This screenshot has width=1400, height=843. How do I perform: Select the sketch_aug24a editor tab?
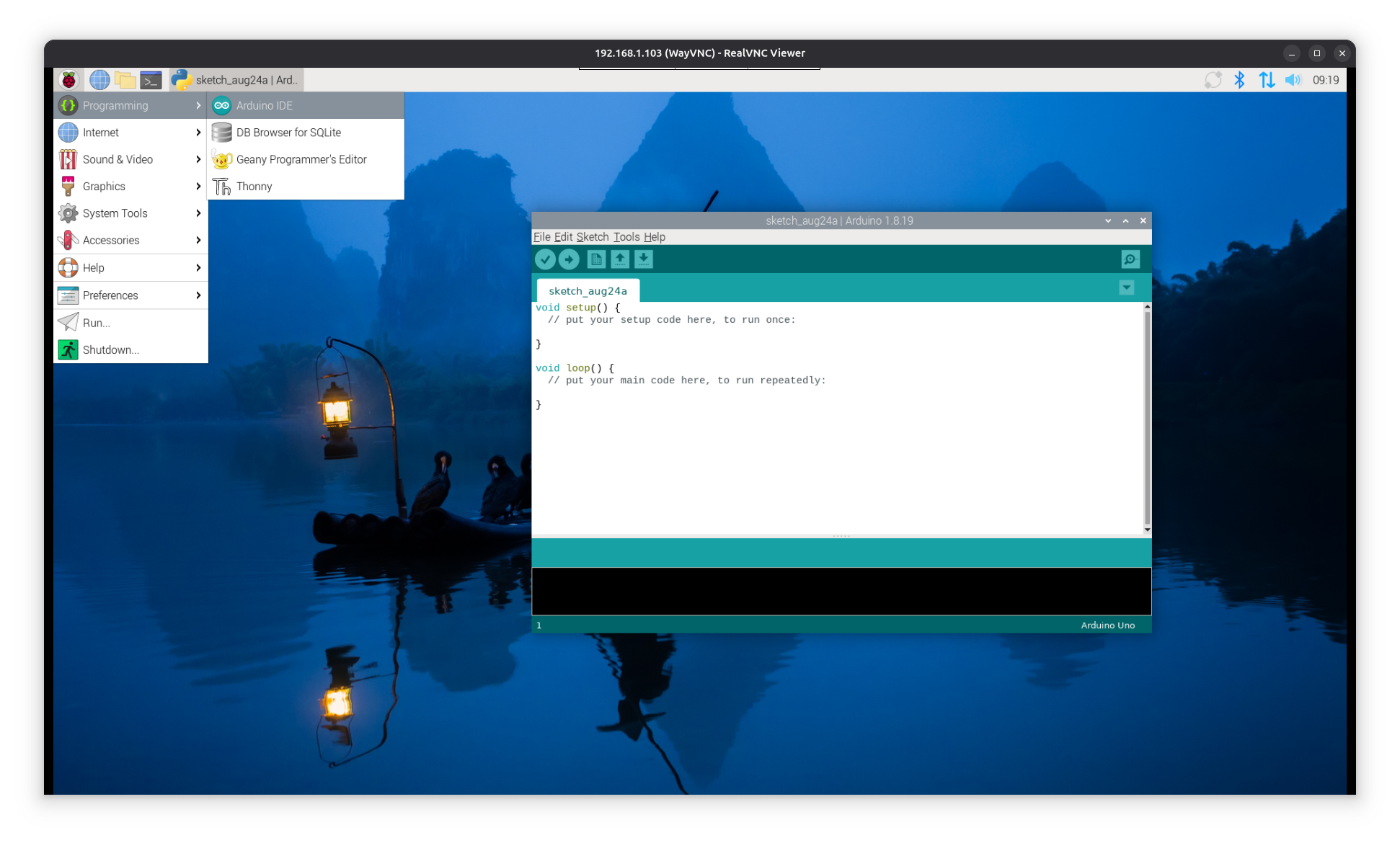(588, 291)
